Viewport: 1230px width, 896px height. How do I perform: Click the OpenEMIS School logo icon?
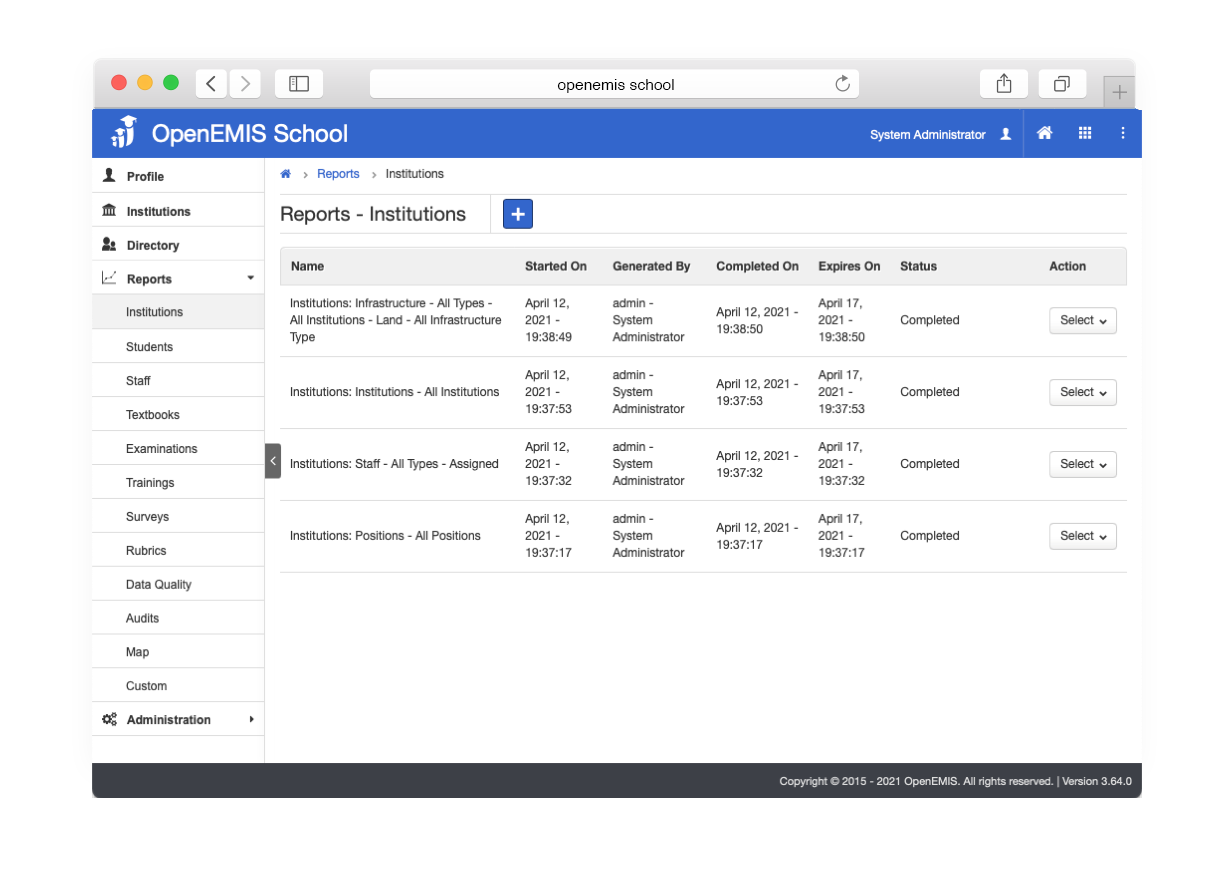(x=124, y=132)
